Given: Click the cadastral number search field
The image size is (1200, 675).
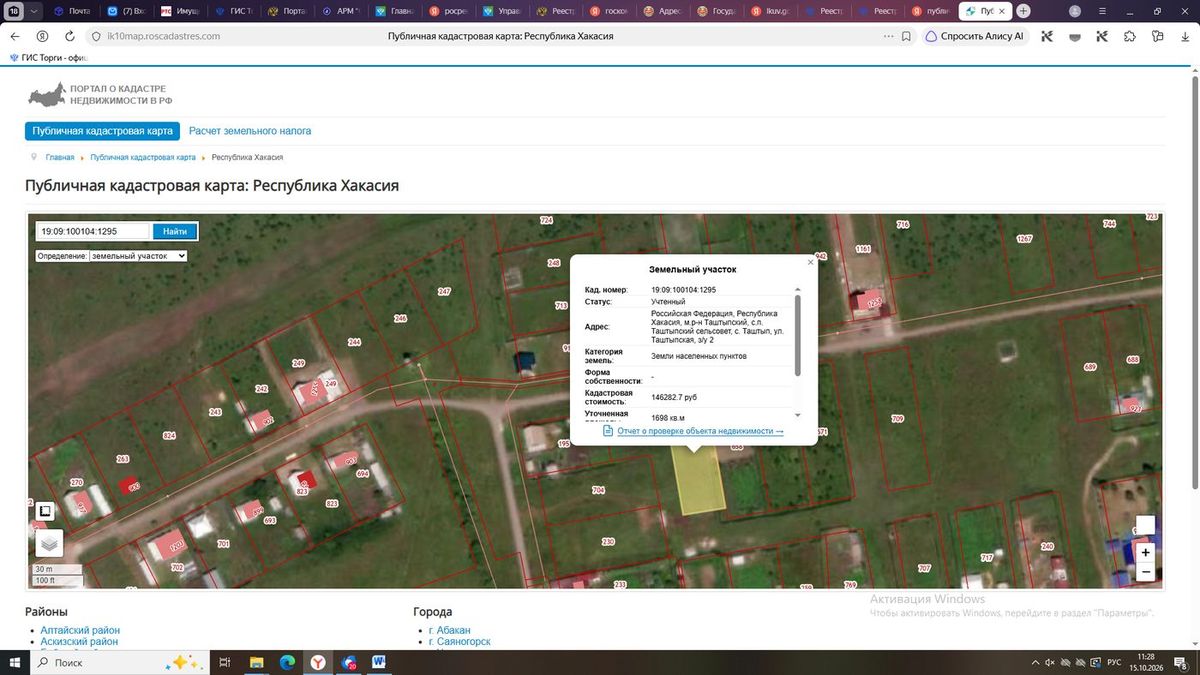Looking at the screenshot, I should [x=93, y=231].
